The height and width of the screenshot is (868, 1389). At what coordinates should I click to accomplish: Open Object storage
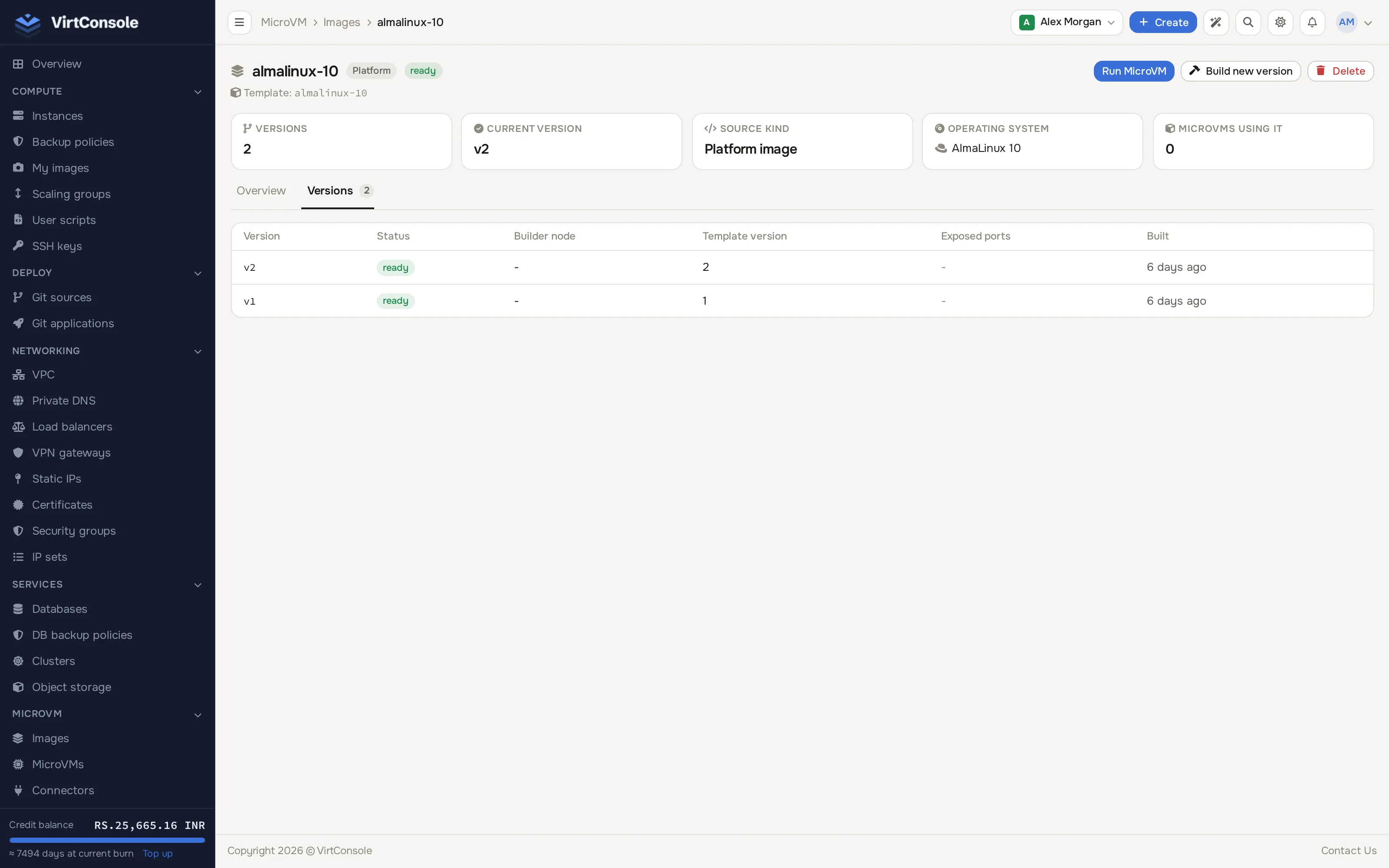pyautogui.click(x=71, y=687)
